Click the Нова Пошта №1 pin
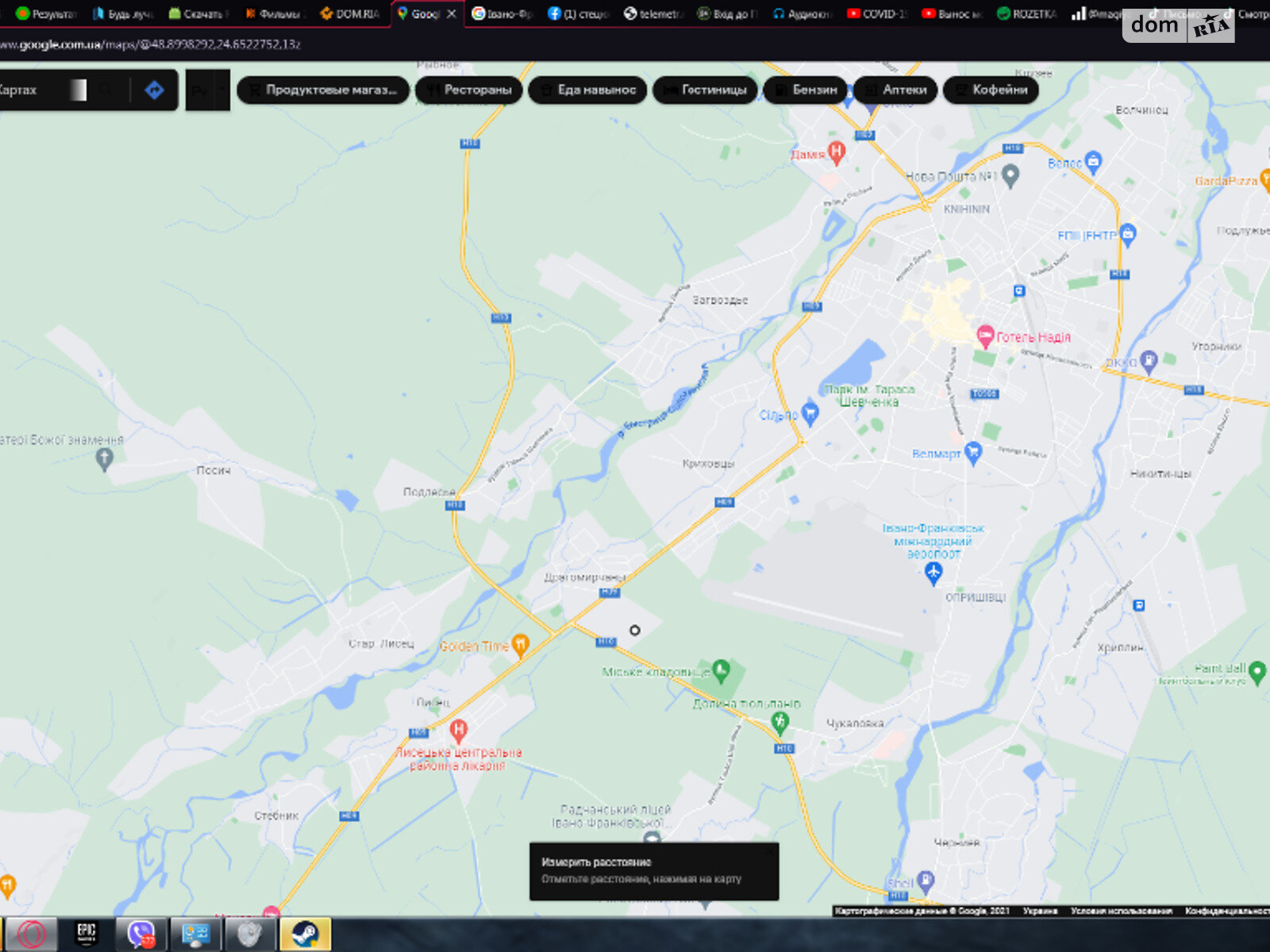Screen dimensions: 1270x952 pos(1010,175)
